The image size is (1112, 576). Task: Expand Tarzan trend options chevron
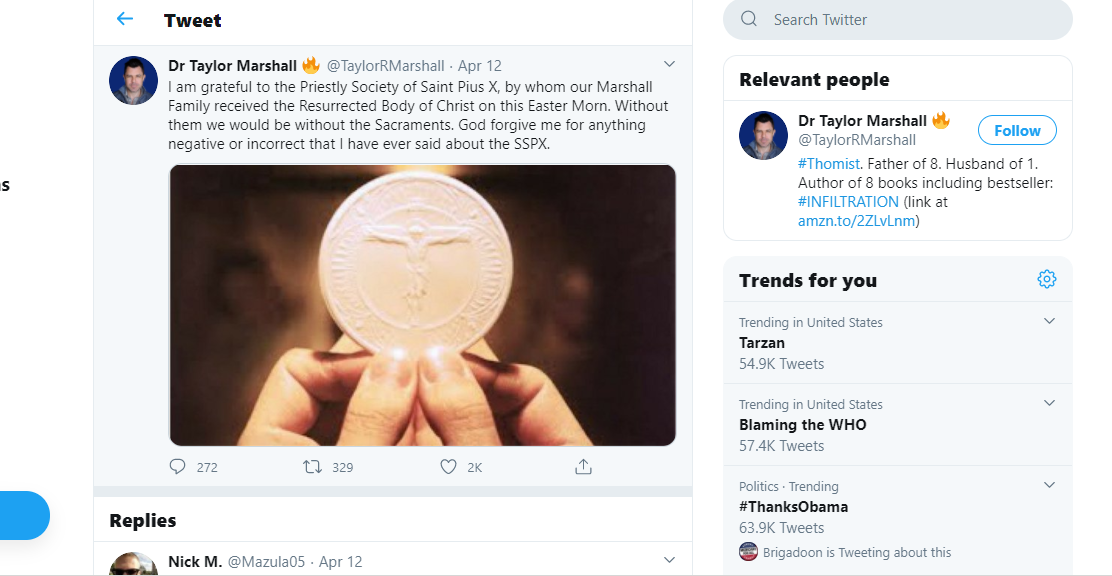click(1049, 321)
